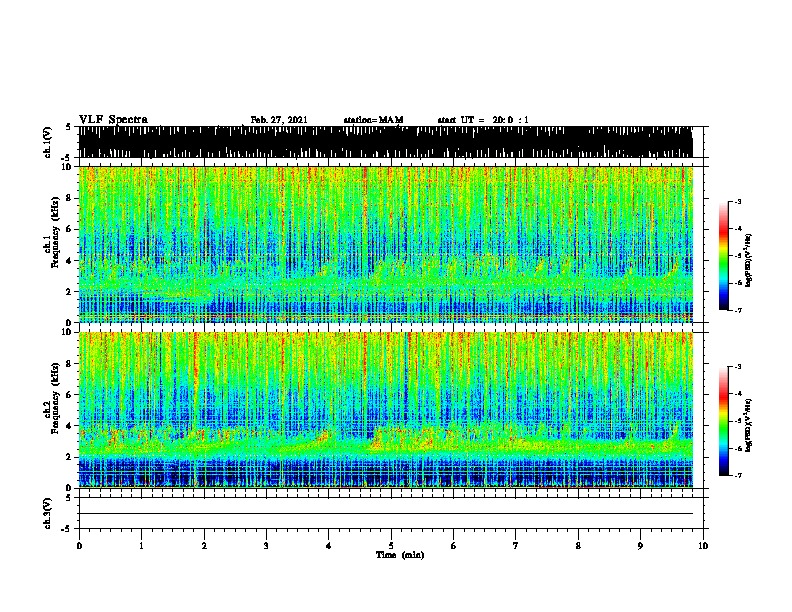Click the ch.1 color scale bar
Image resolution: width=792 pixels, height=612 pixels.
(x=724, y=256)
